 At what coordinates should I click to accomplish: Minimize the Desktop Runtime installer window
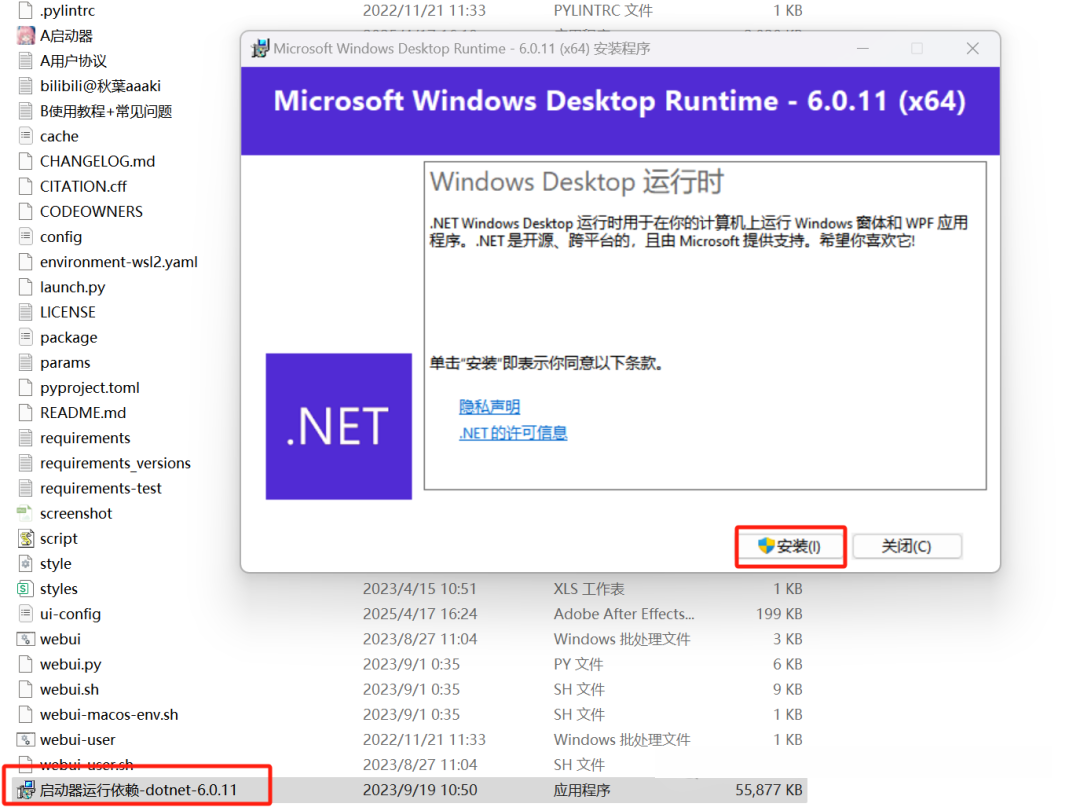tap(863, 48)
